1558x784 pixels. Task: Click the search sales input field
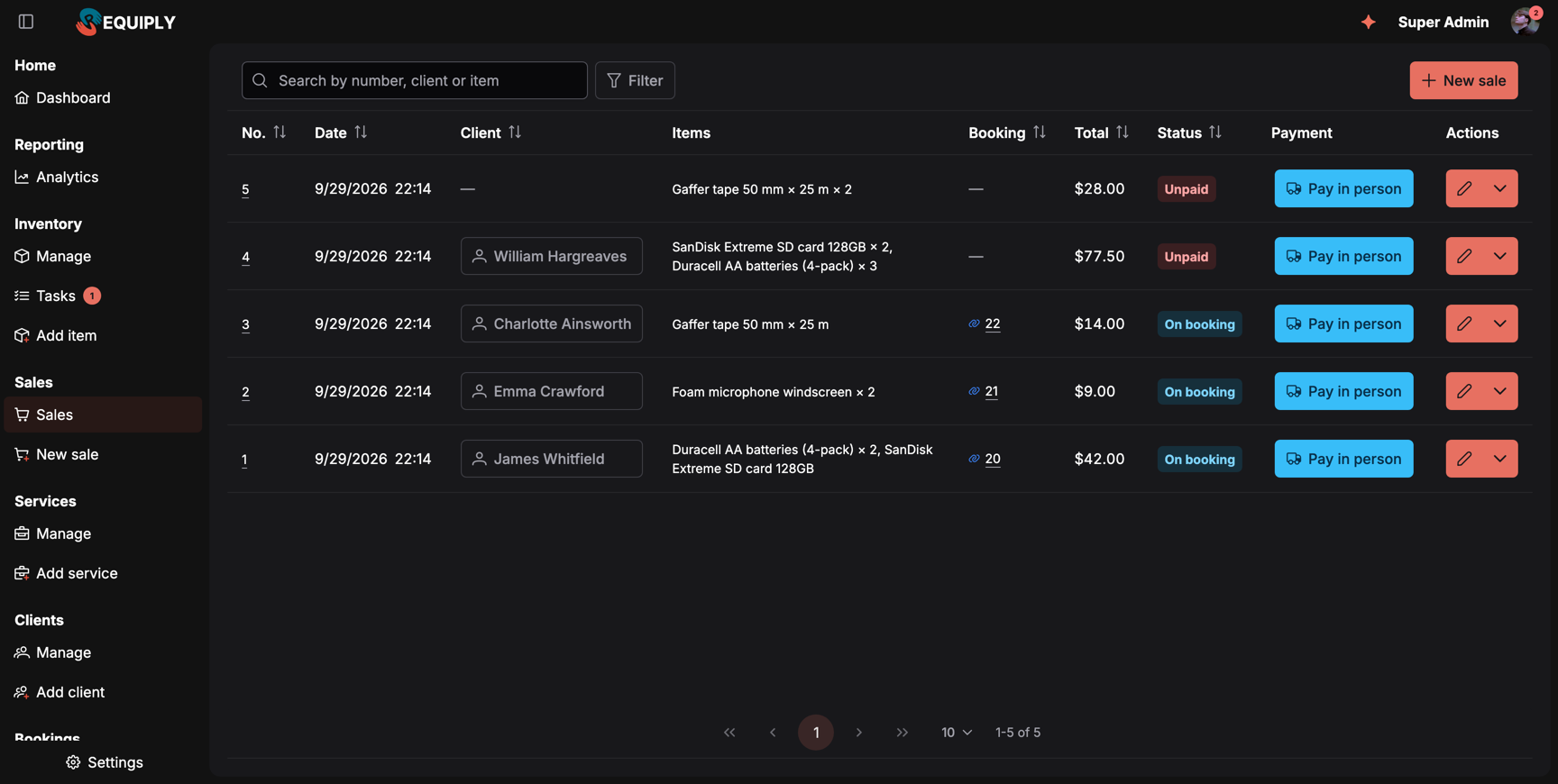tap(415, 80)
